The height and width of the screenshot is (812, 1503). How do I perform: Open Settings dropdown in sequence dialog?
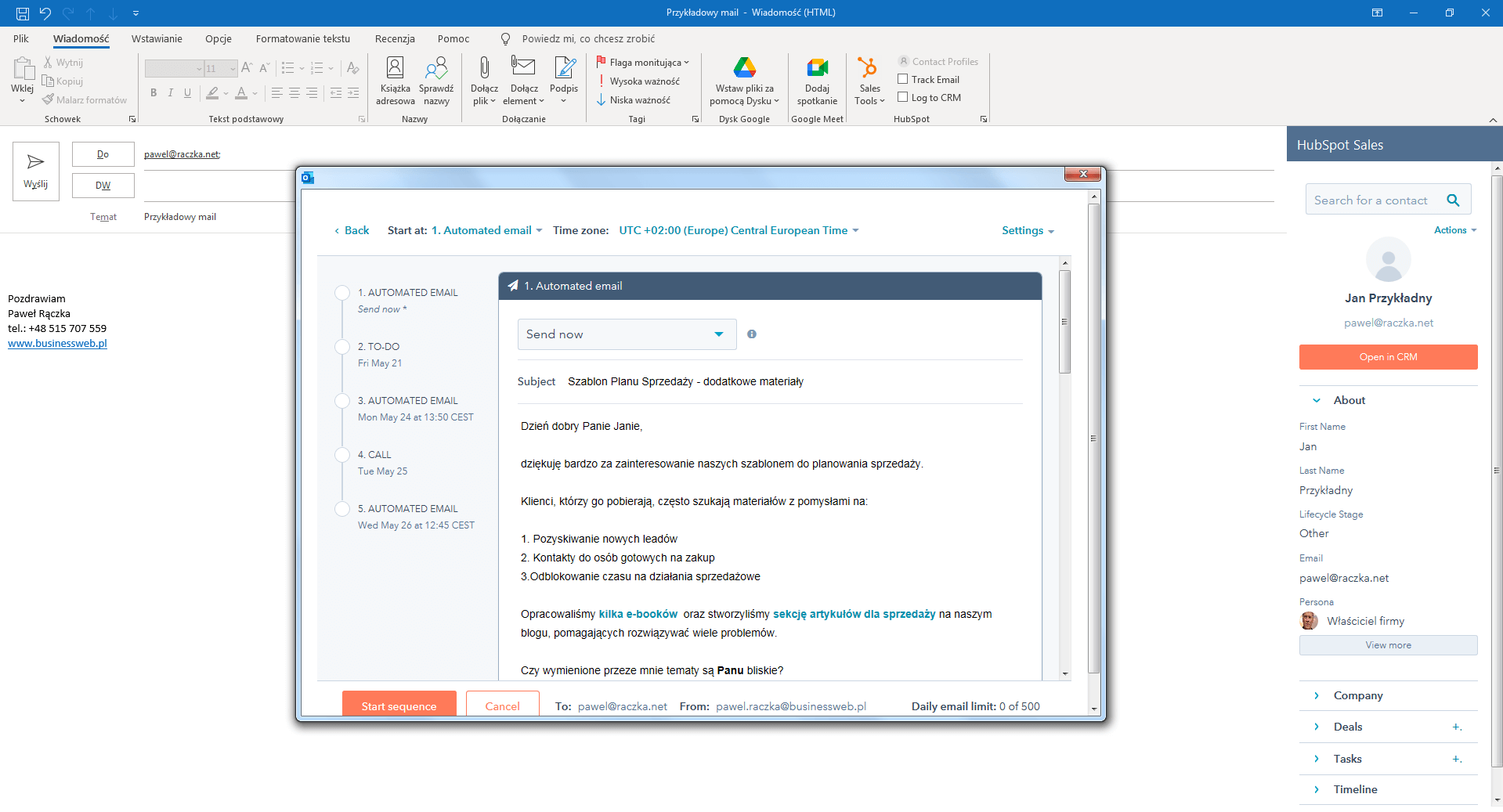coord(1028,230)
